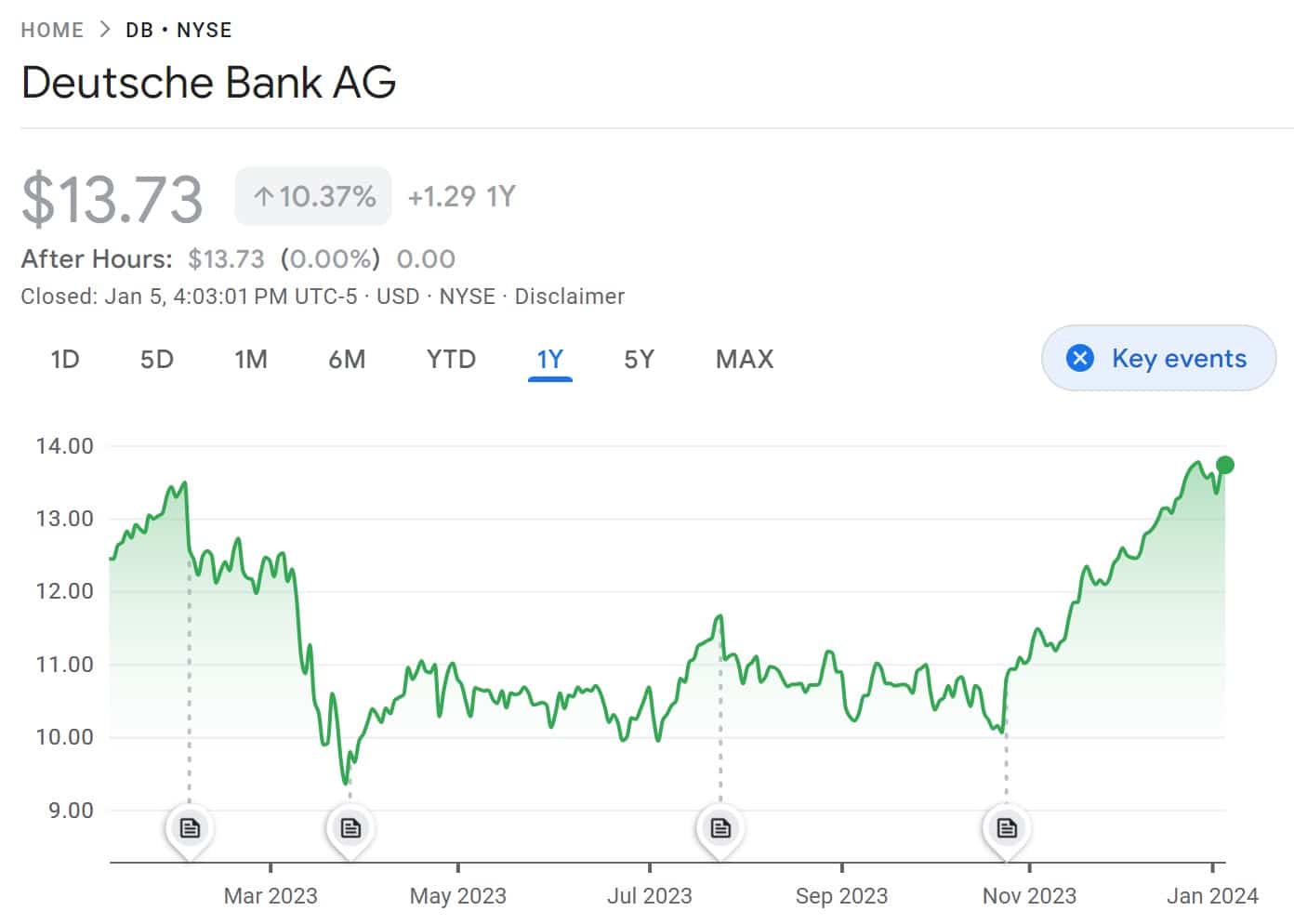This screenshot has height=924, width=1294.
Task: Switch to the 1D time range
Action: (63, 359)
